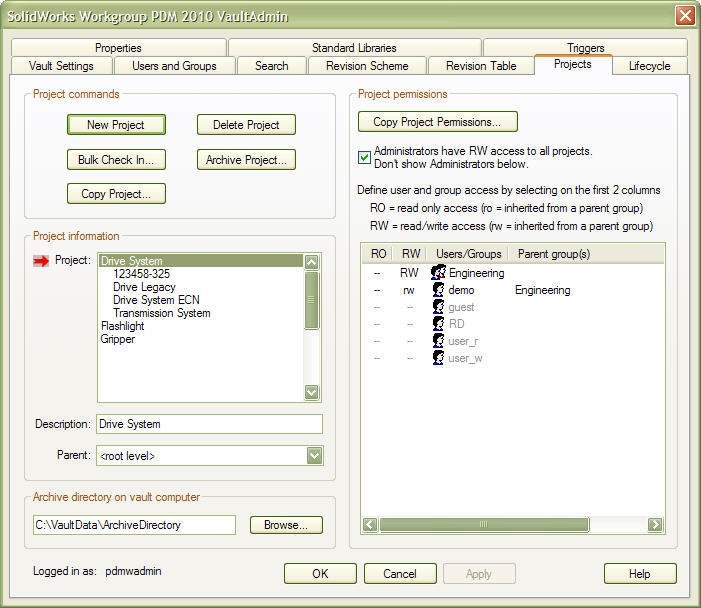The height and width of the screenshot is (608, 701).
Task: Click the Description input field
Action: tap(209, 424)
